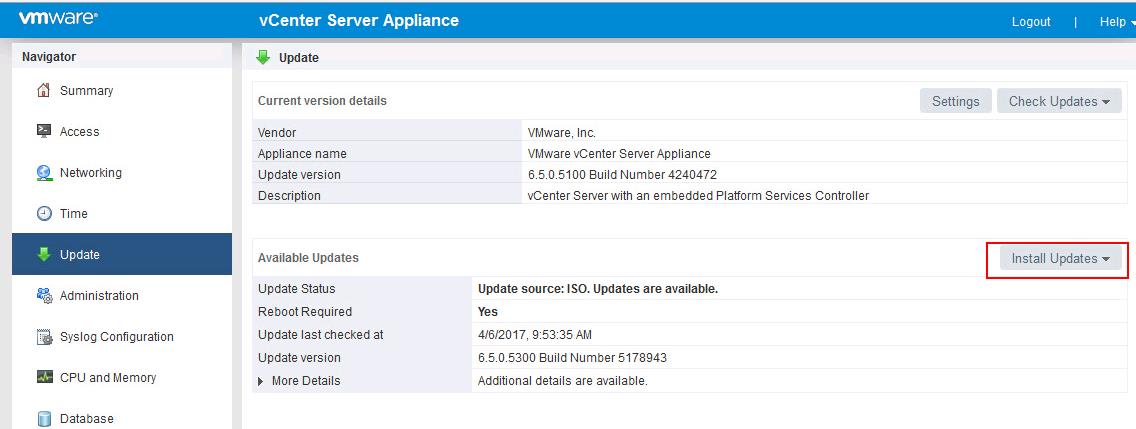This screenshot has width=1136, height=429.
Task: Click the green arrow in Update header
Action: (x=263, y=58)
